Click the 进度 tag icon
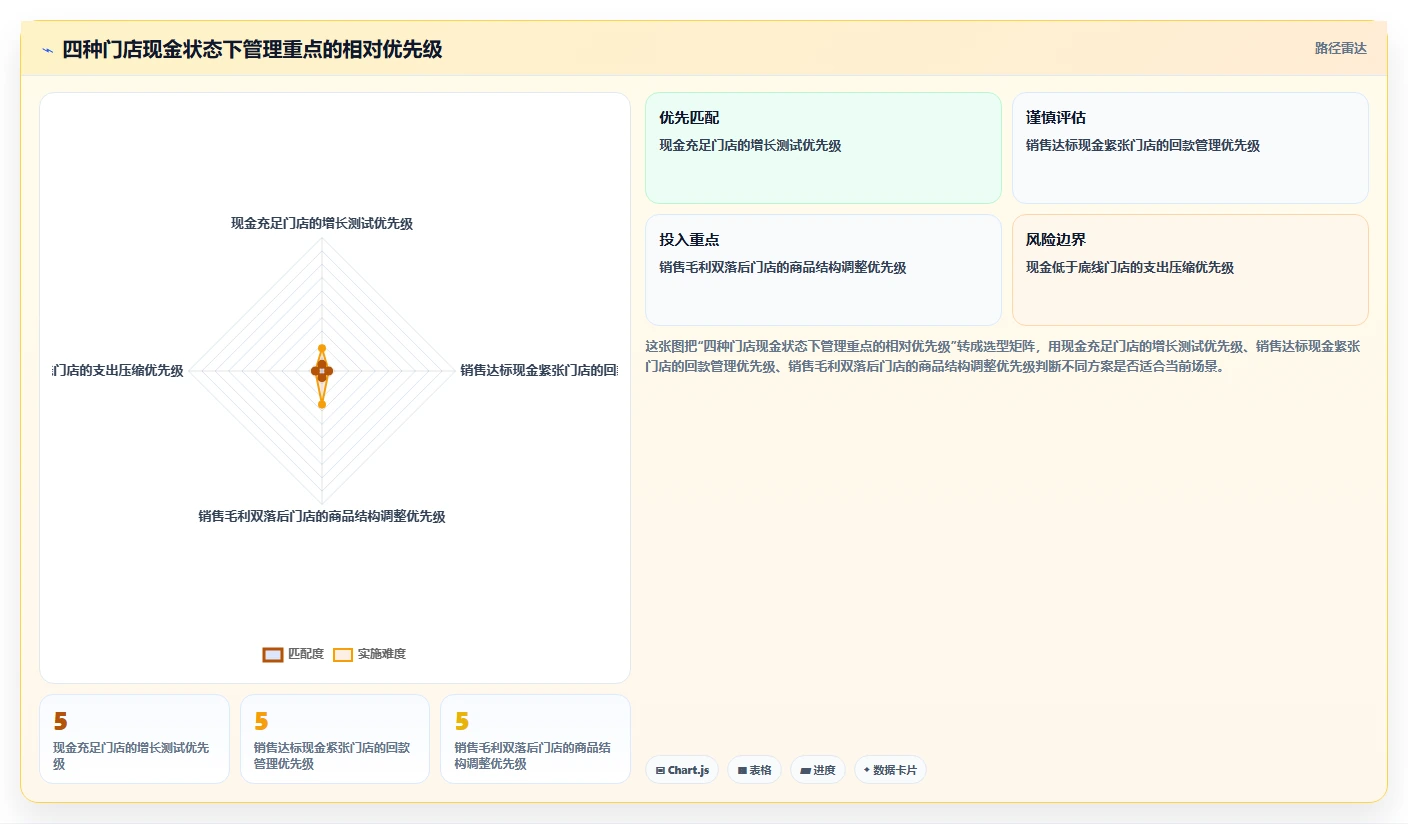This screenshot has height=824, width=1408. point(805,771)
